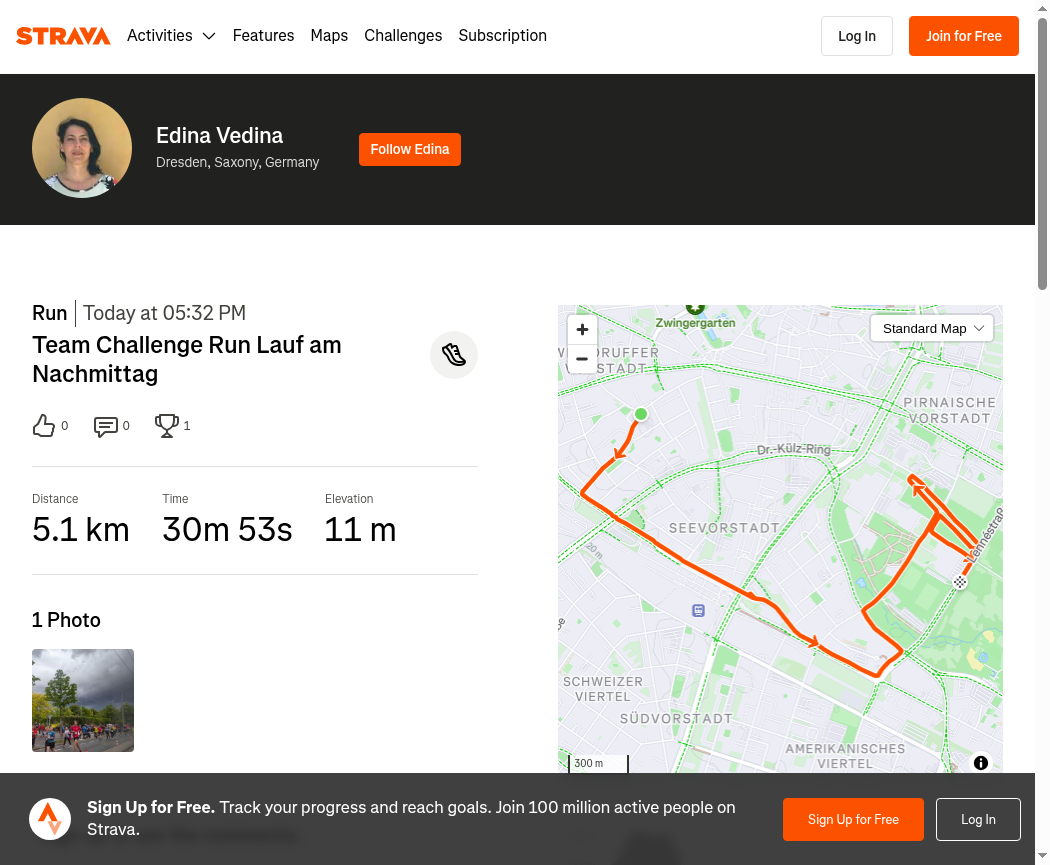This screenshot has width=1050, height=865.
Task: Expand the Activities dropdown menu
Action: 171,35
